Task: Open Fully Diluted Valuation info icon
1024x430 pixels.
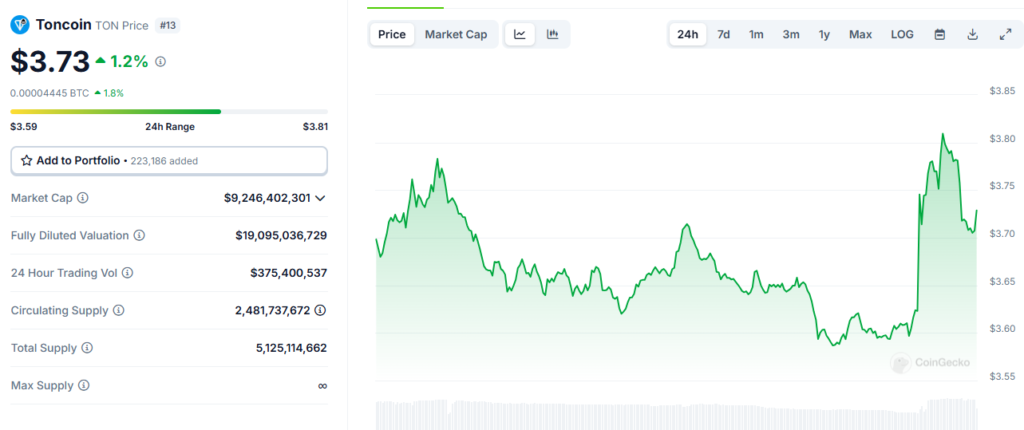Action: pos(140,235)
